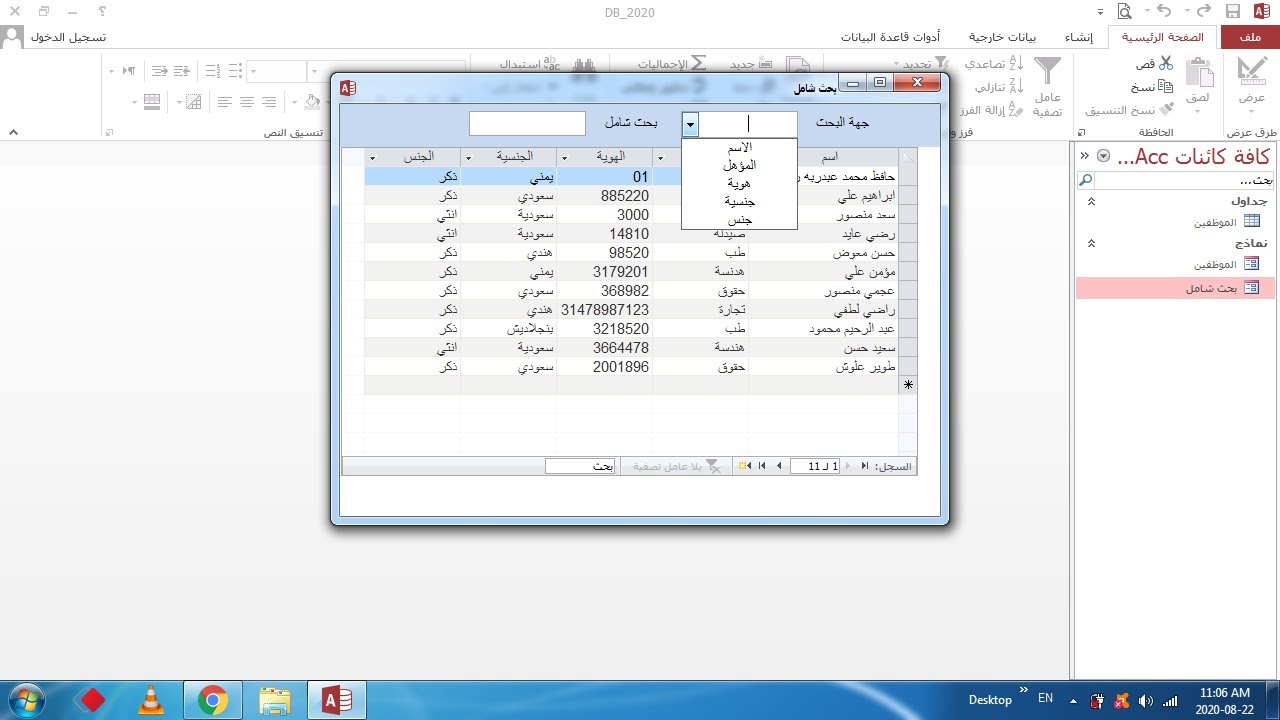Click the Filter funnel (عامل تصفية) icon
Image resolution: width=1280 pixels, height=720 pixels.
(1047, 71)
